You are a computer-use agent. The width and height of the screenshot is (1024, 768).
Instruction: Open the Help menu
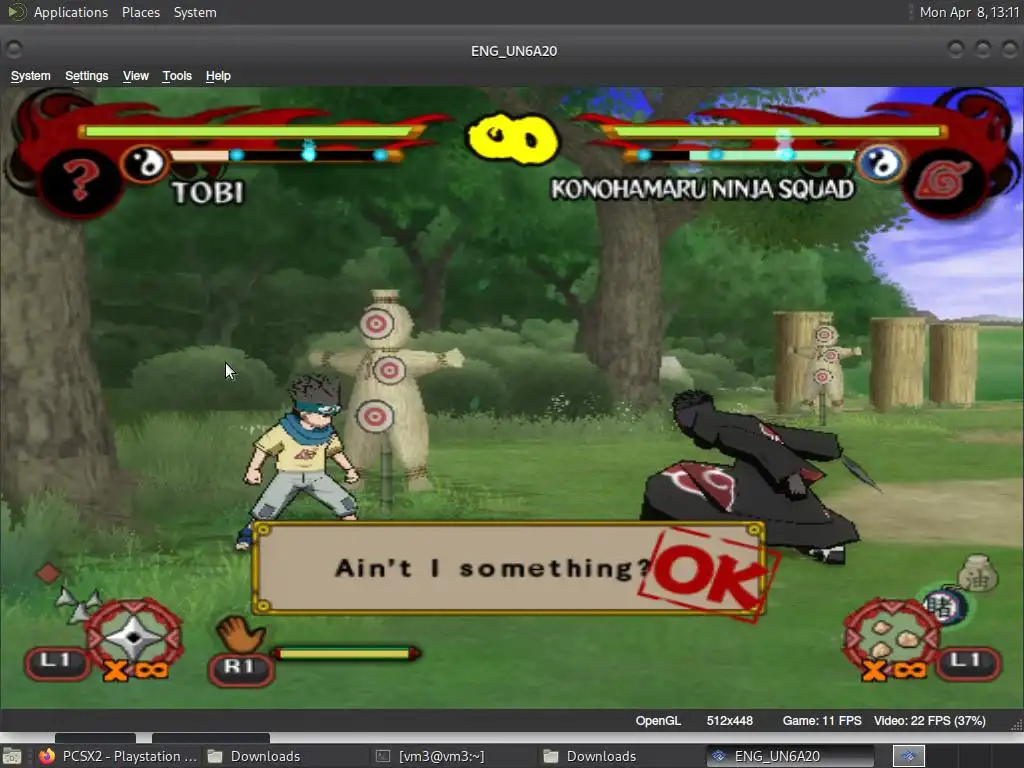tap(218, 76)
